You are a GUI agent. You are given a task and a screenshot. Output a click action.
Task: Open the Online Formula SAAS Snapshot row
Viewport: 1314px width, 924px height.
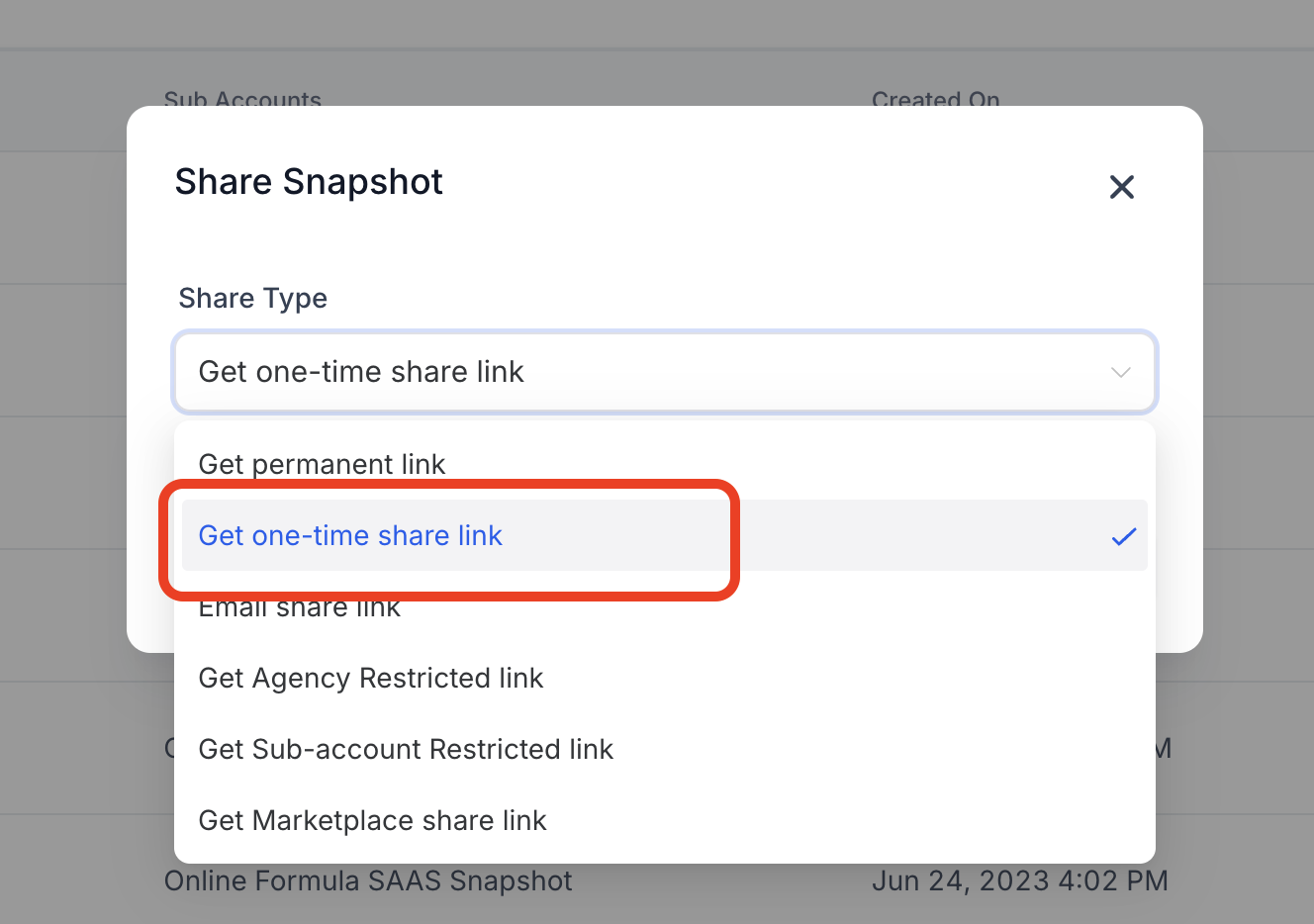(x=368, y=881)
